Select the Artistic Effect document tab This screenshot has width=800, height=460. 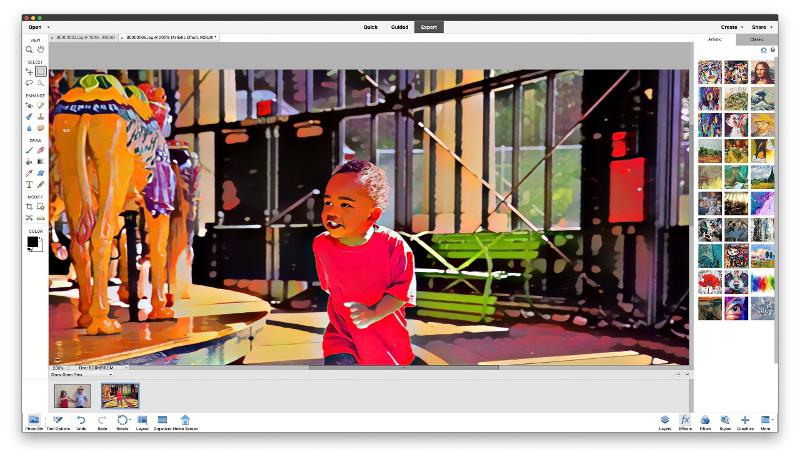click(x=170, y=37)
